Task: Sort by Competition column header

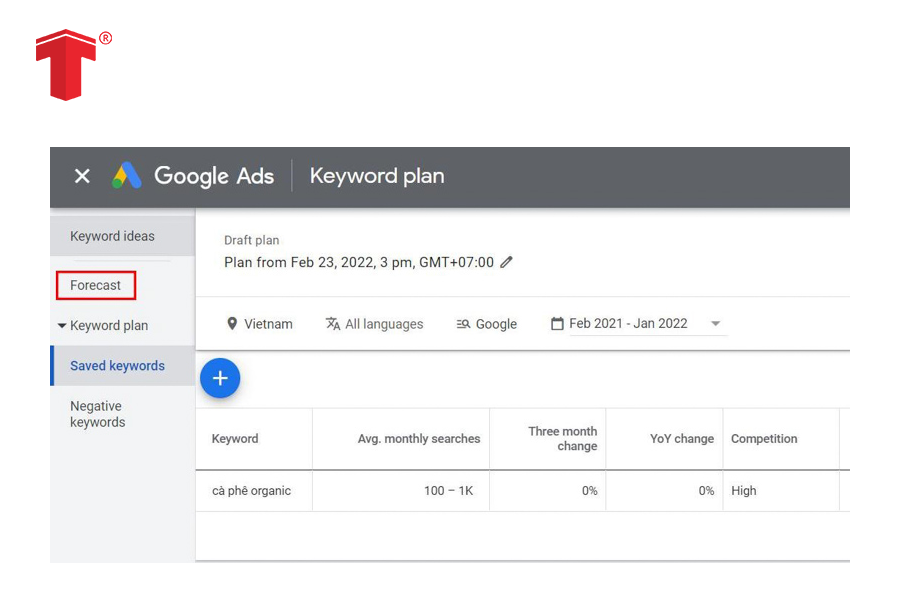Action: [764, 439]
